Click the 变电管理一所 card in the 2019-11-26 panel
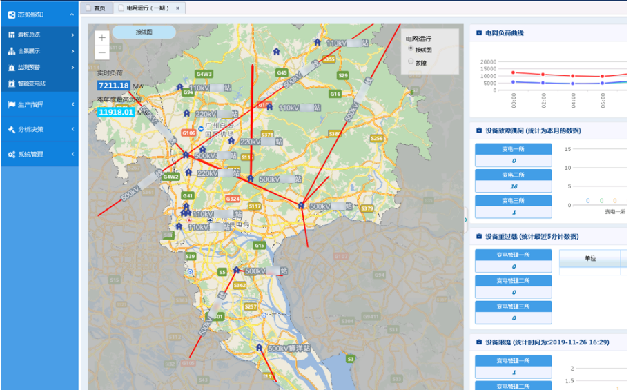 coord(513,366)
